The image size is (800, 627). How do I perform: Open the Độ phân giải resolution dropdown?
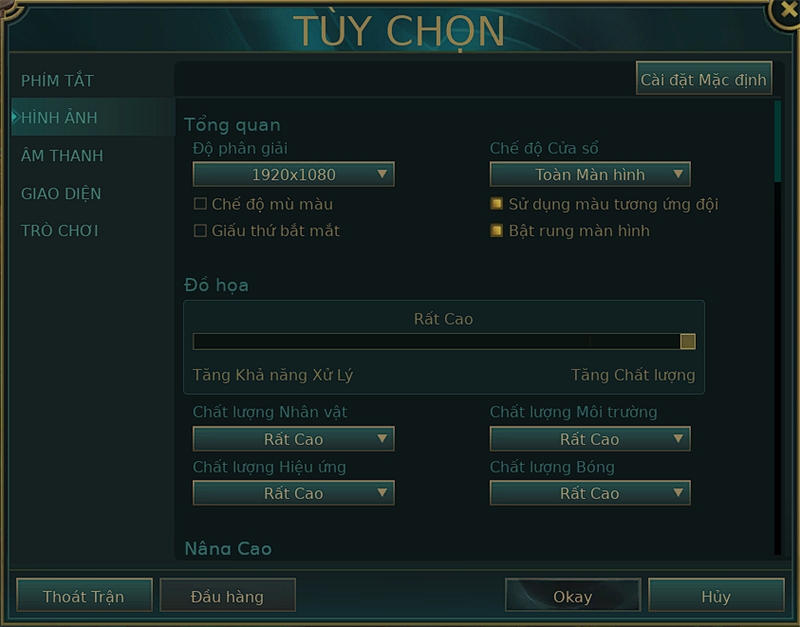tap(293, 173)
